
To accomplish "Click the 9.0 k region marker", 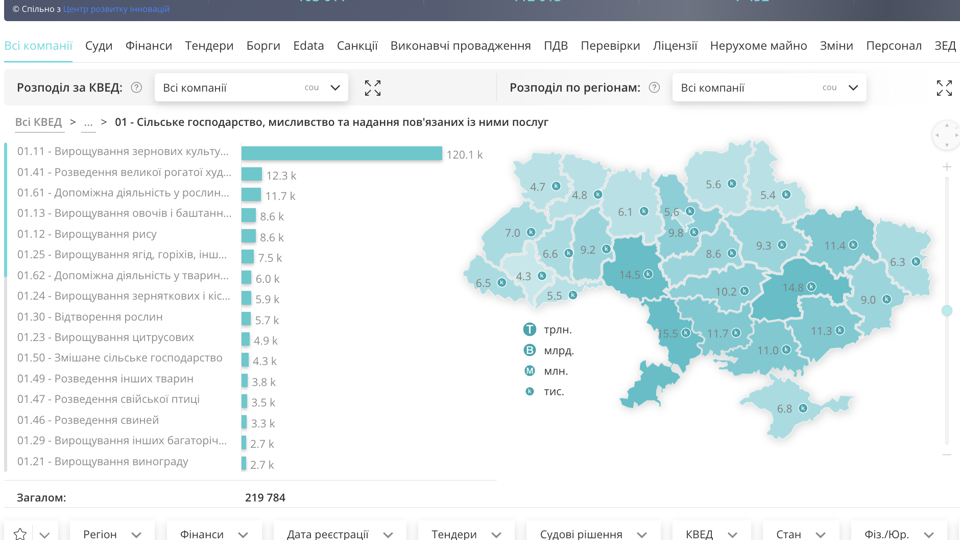I will 887,299.
